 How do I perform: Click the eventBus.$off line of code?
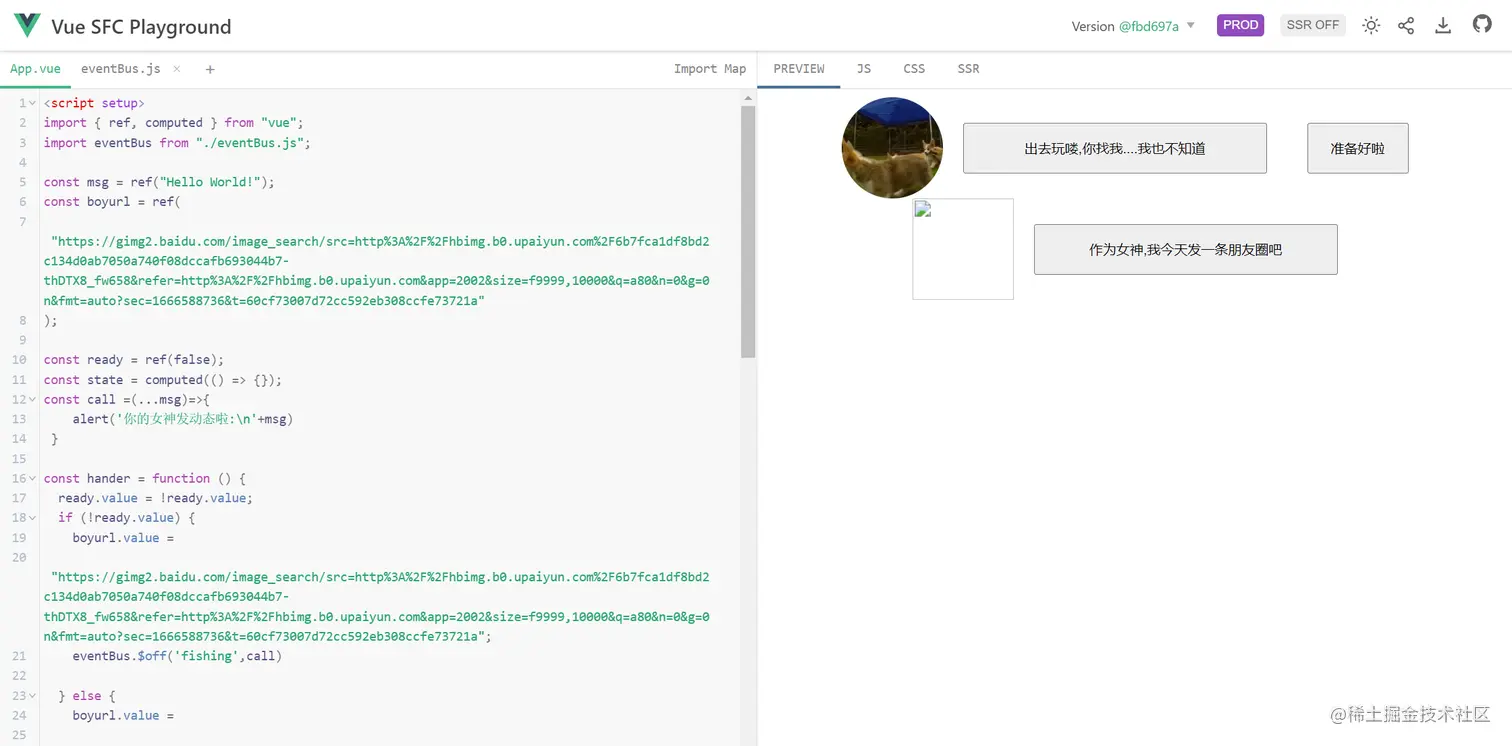point(177,656)
